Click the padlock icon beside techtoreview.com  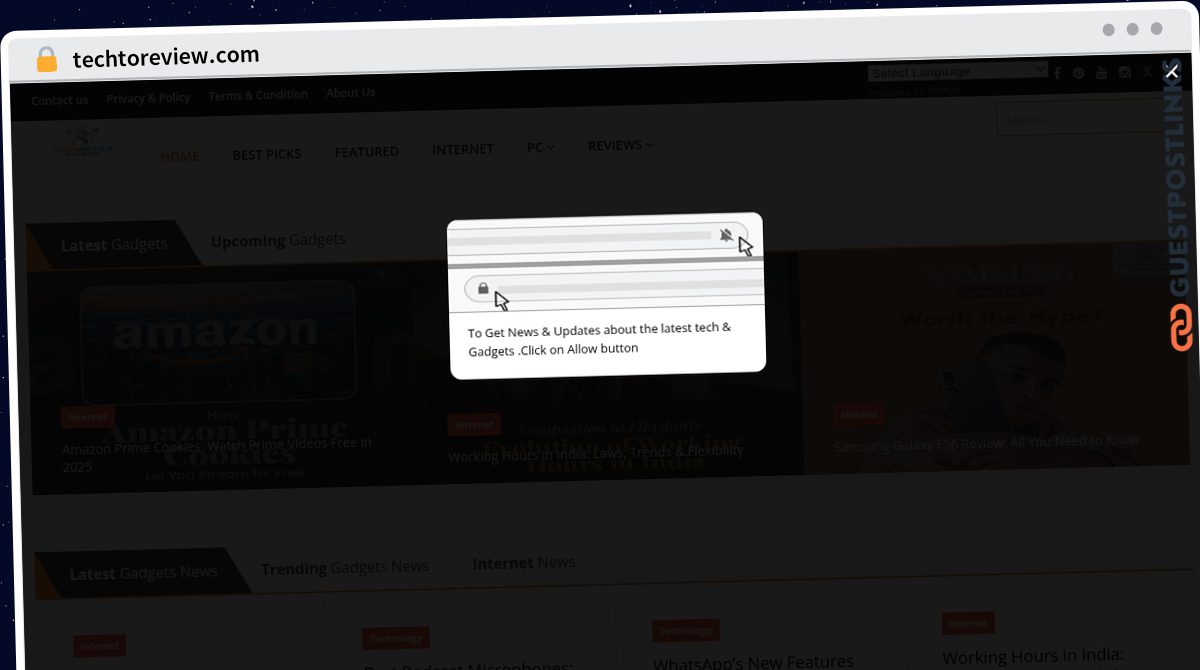tap(46, 60)
